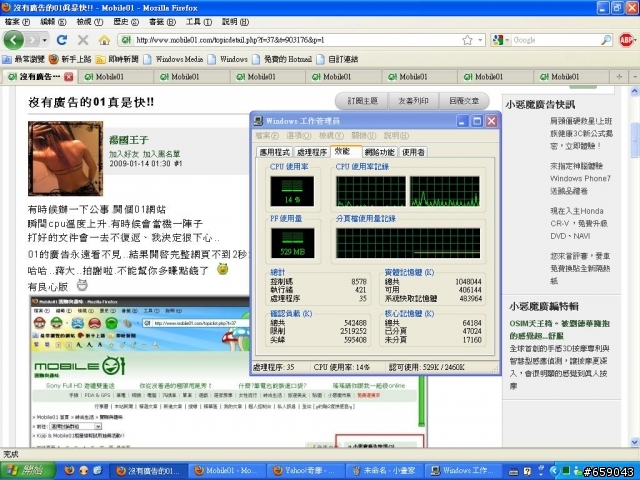This screenshot has height=480, width=640.
Task: Switch to 未命名 - 小畫家 taskbar button
Action: tap(384, 471)
